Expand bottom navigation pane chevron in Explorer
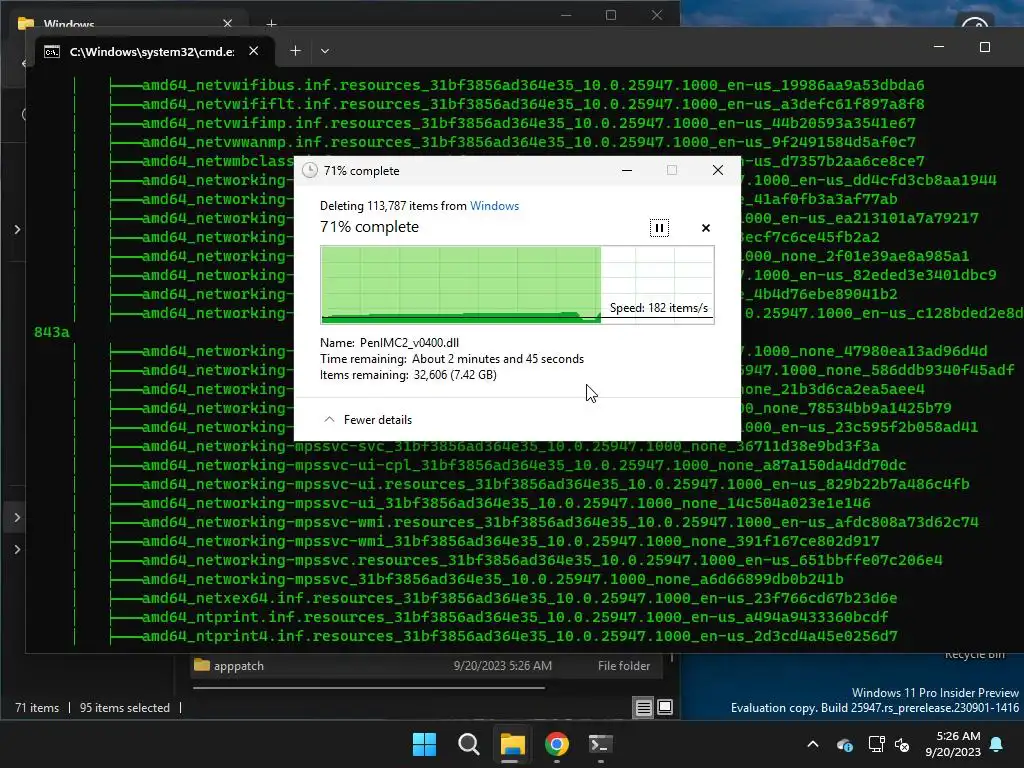The width and height of the screenshot is (1024, 768). tap(18, 549)
